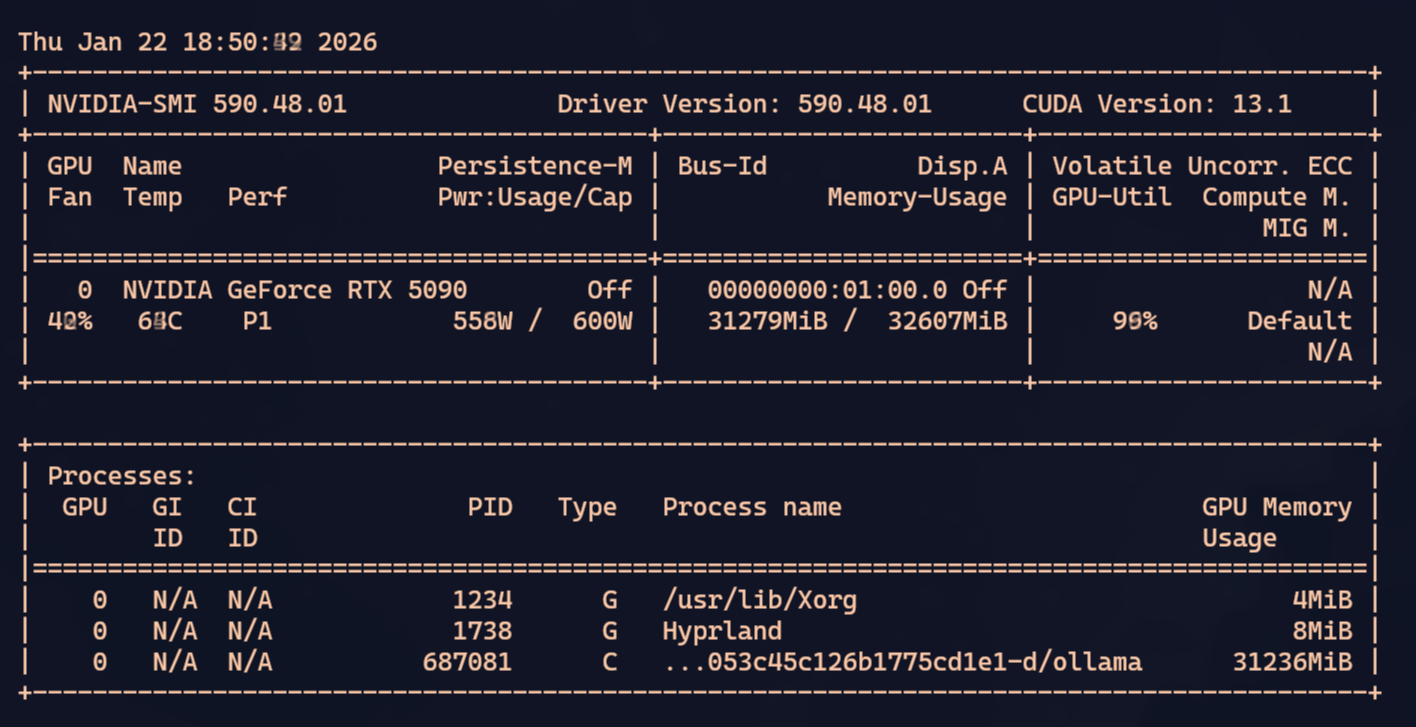Click the Processes: section heading
1416x727 pixels.
(x=122, y=476)
